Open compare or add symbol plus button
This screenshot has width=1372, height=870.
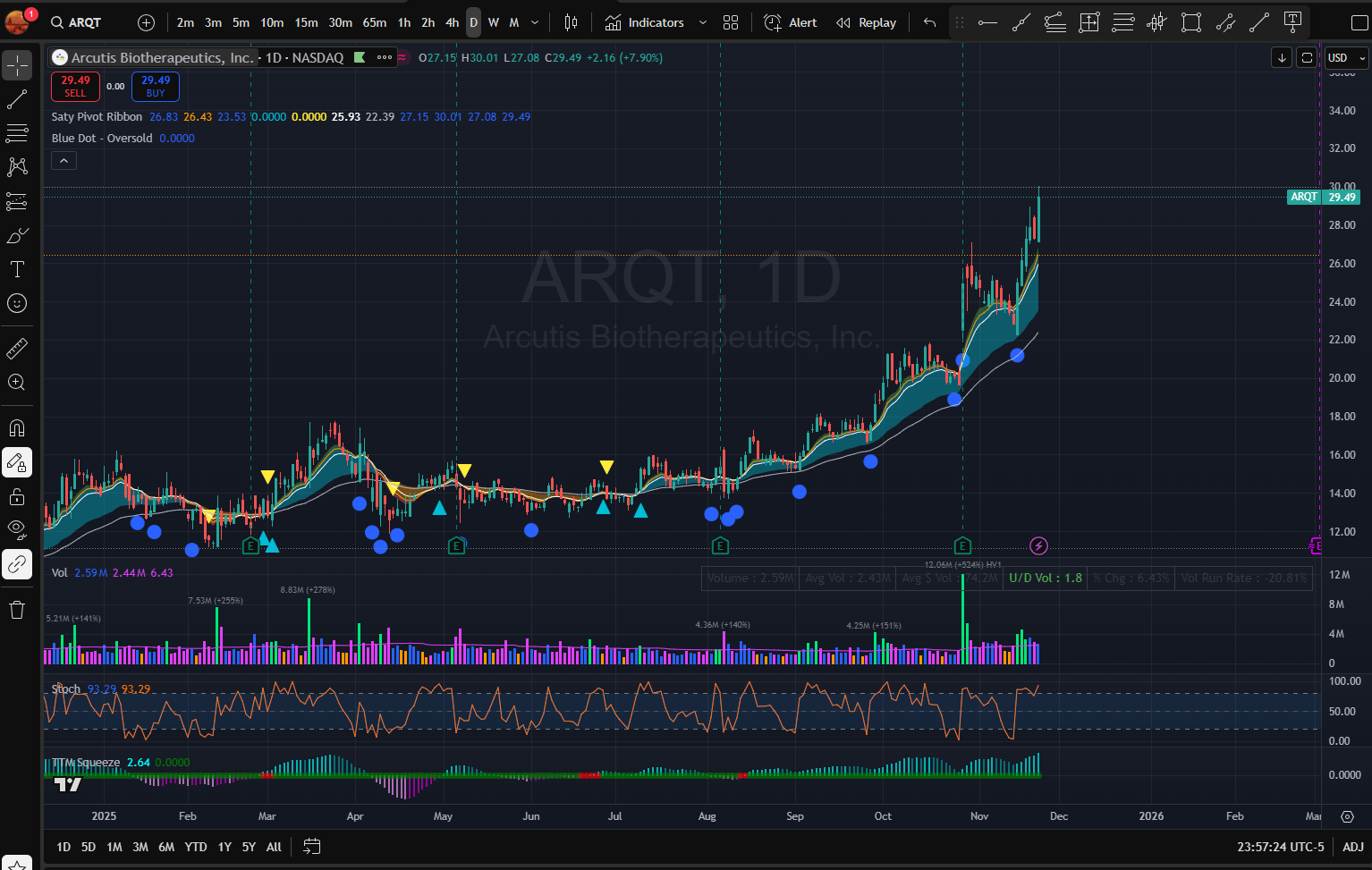click(x=147, y=22)
